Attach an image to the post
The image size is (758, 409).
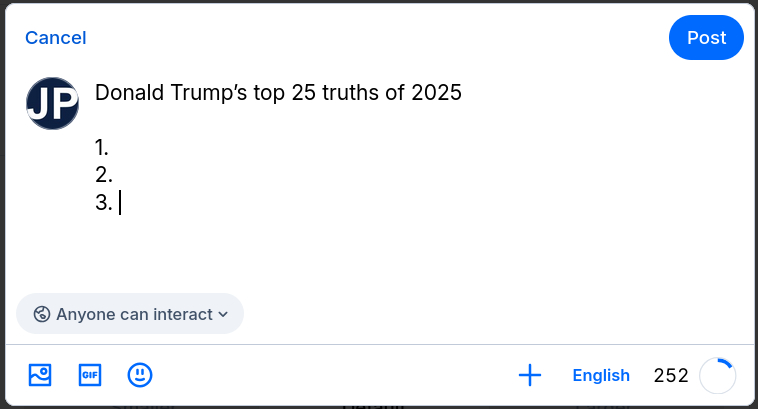[x=40, y=375]
